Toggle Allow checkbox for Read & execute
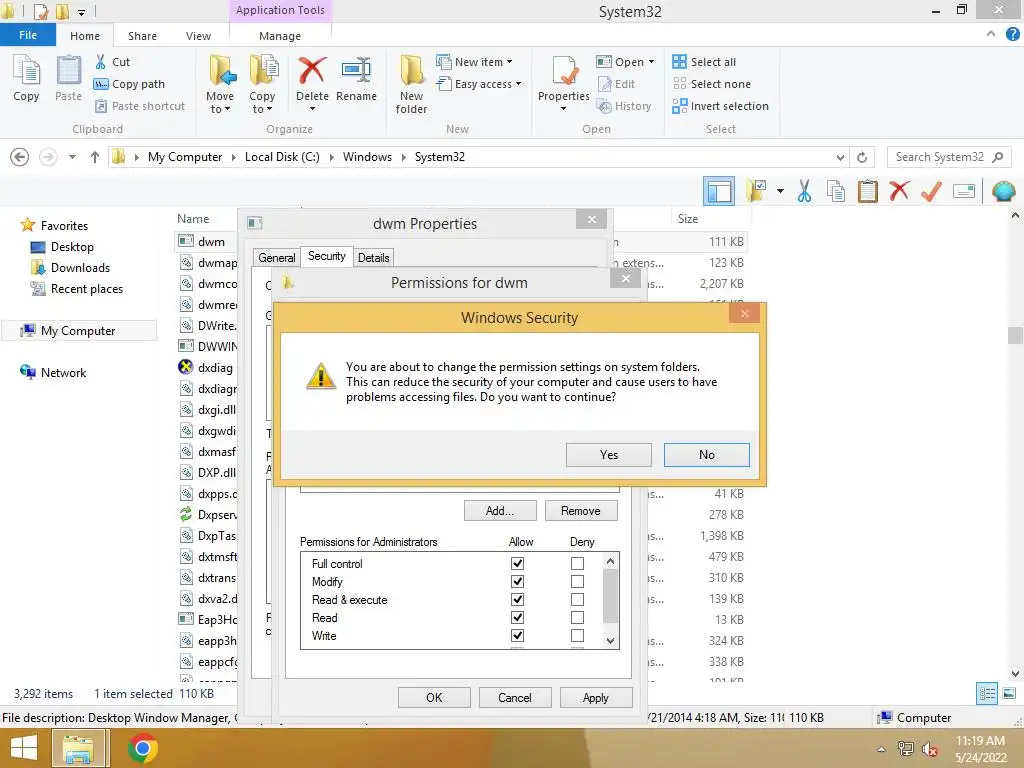Screen dimensions: 1024x768 point(517,600)
